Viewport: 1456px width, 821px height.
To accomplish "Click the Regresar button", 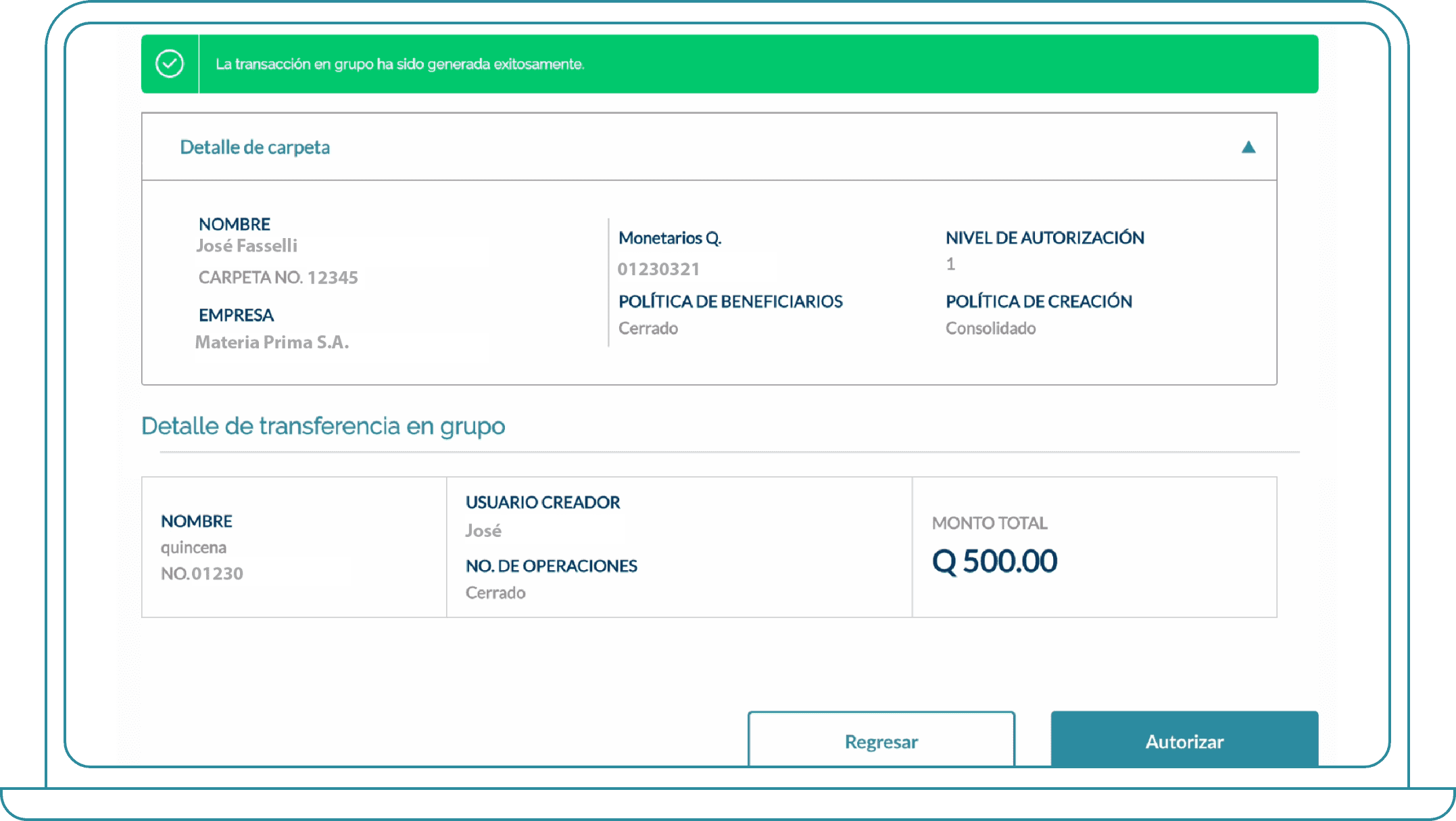I will [881, 740].
